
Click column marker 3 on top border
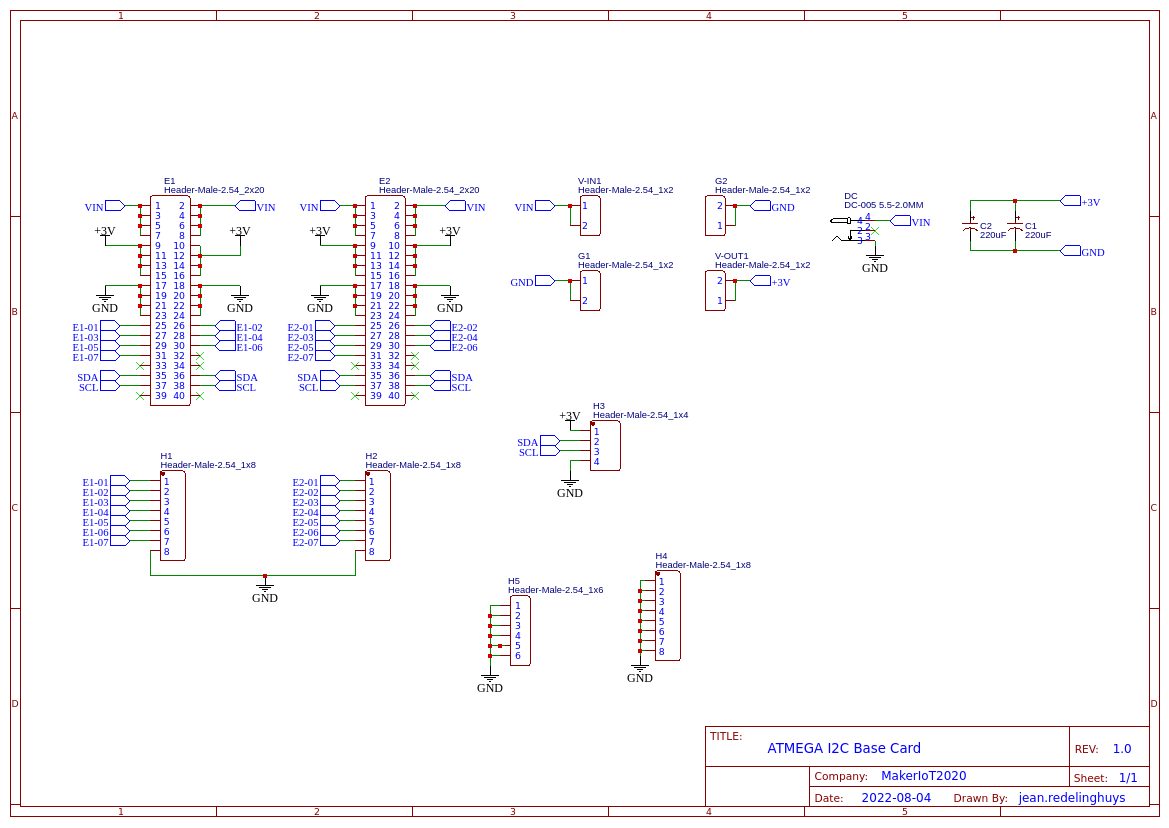(x=512, y=16)
